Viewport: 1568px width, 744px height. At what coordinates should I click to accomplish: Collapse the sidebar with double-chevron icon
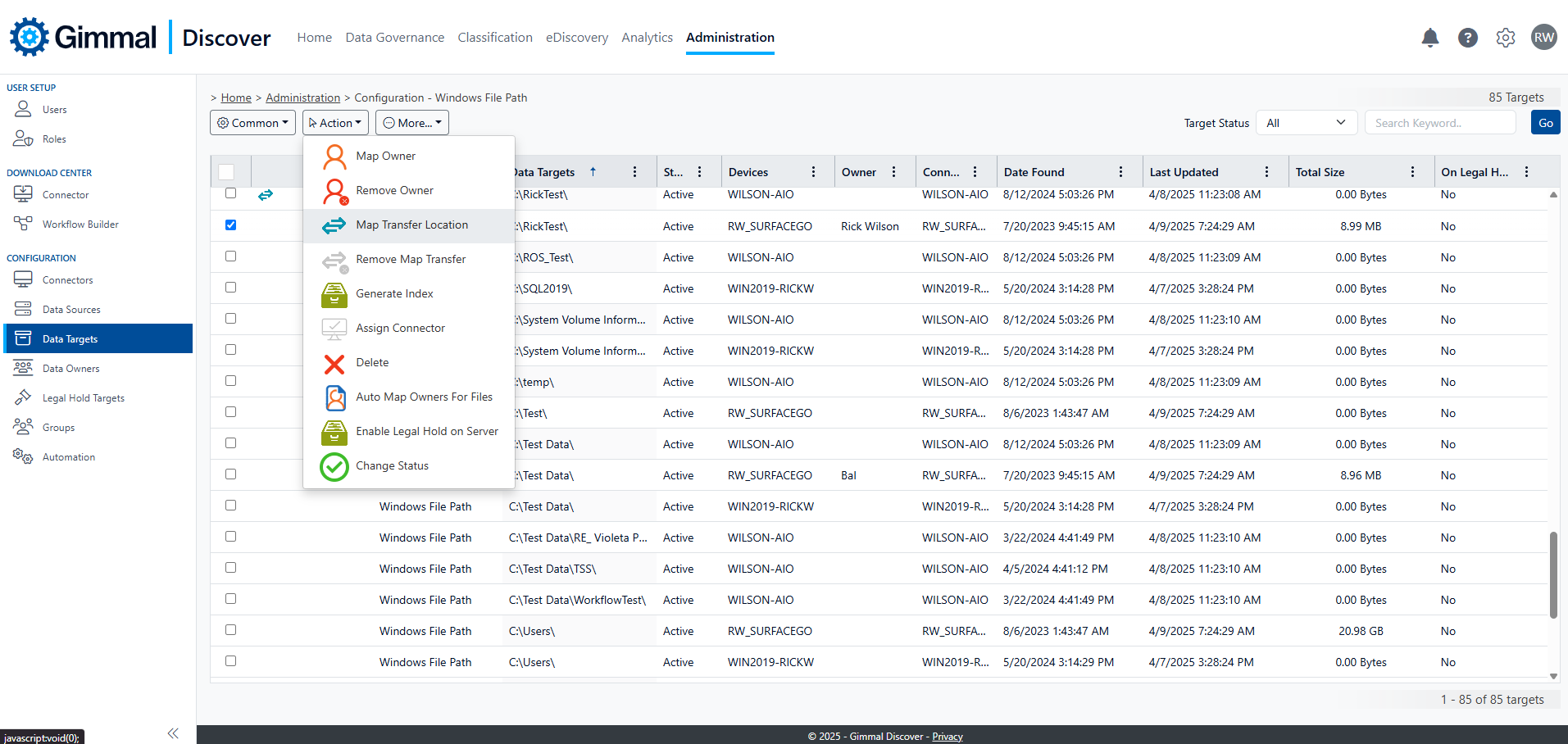coord(173,733)
